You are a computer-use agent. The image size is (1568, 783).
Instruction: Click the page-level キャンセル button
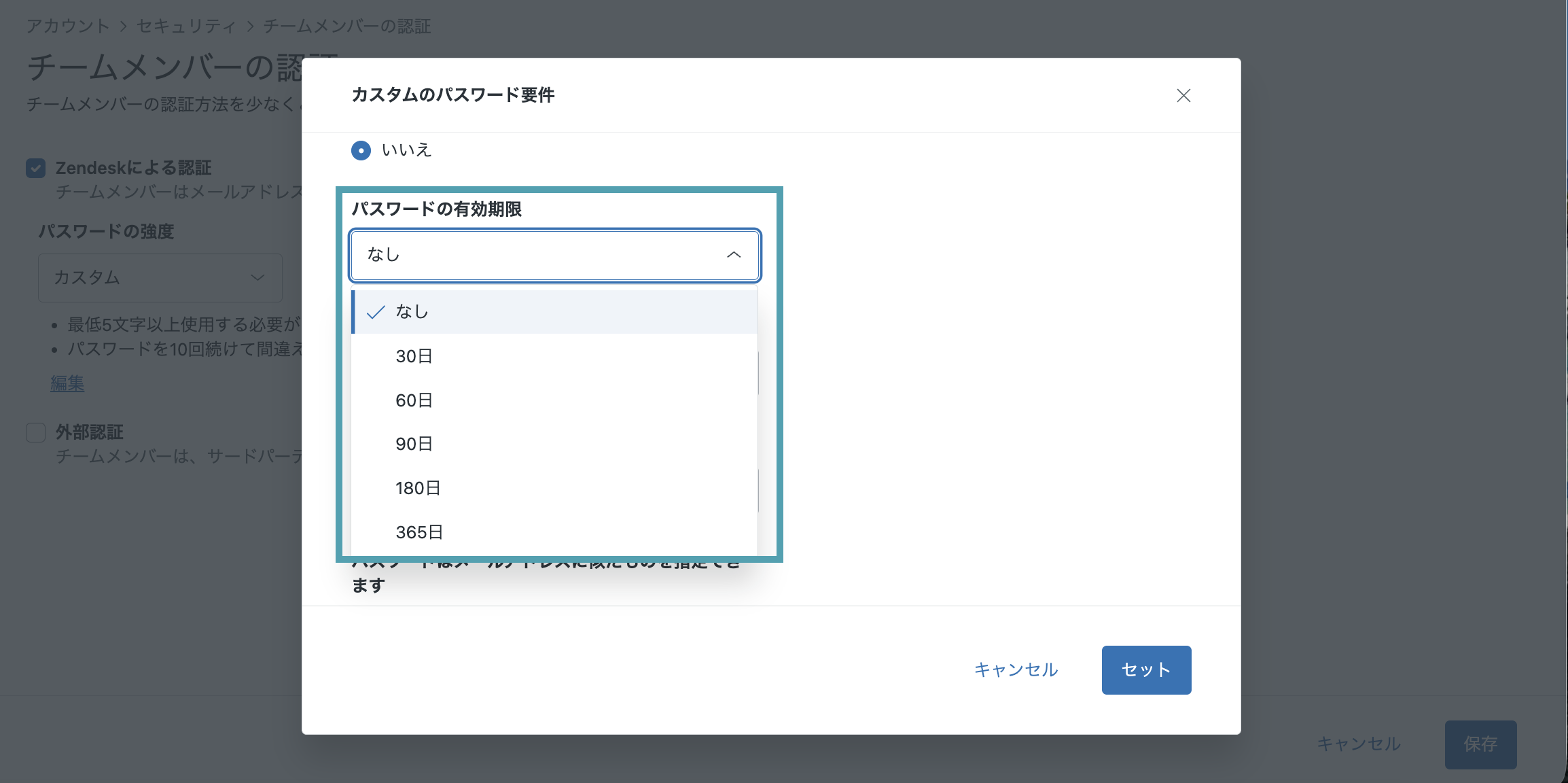click(1358, 744)
